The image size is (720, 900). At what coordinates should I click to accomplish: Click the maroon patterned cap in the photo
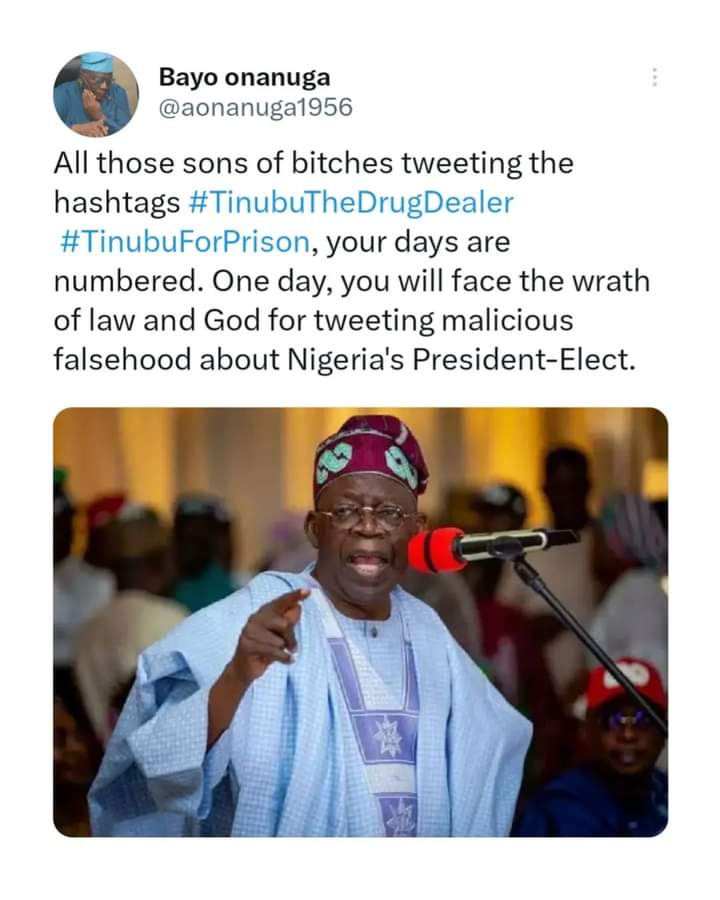pos(370,455)
